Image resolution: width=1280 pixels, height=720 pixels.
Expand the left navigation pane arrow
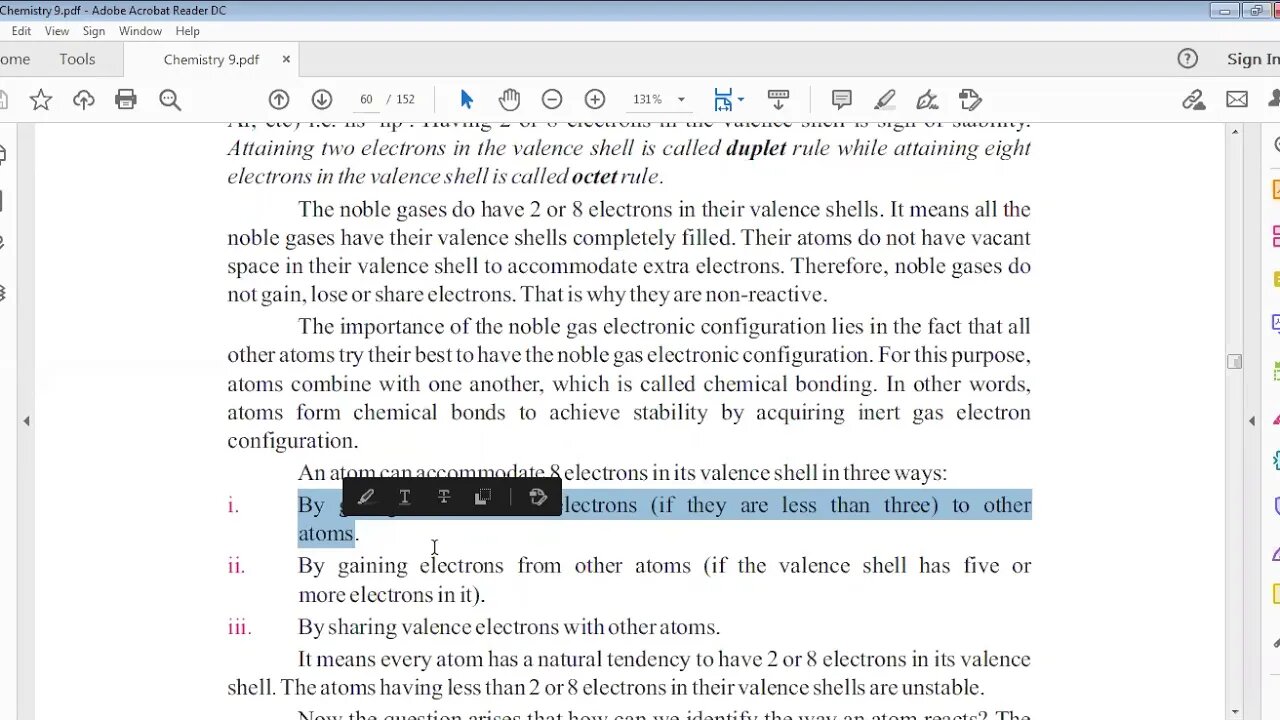(27, 421)
